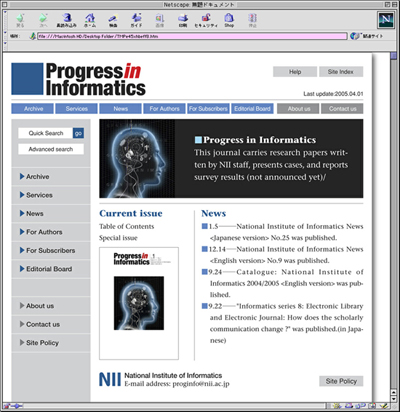Viewport: 400px width, 412px height.
Task: Go to the Home page icon
Action: 90,20
